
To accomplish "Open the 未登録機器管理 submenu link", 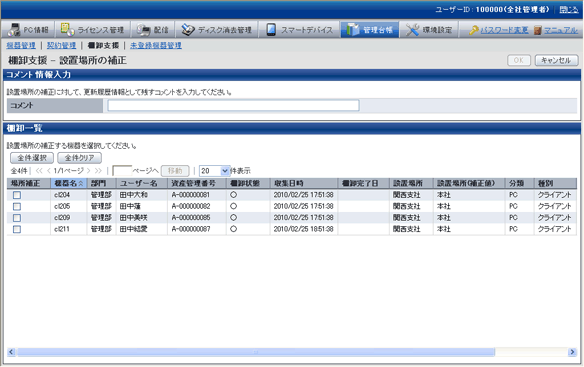I will click(x=156, y=45).
